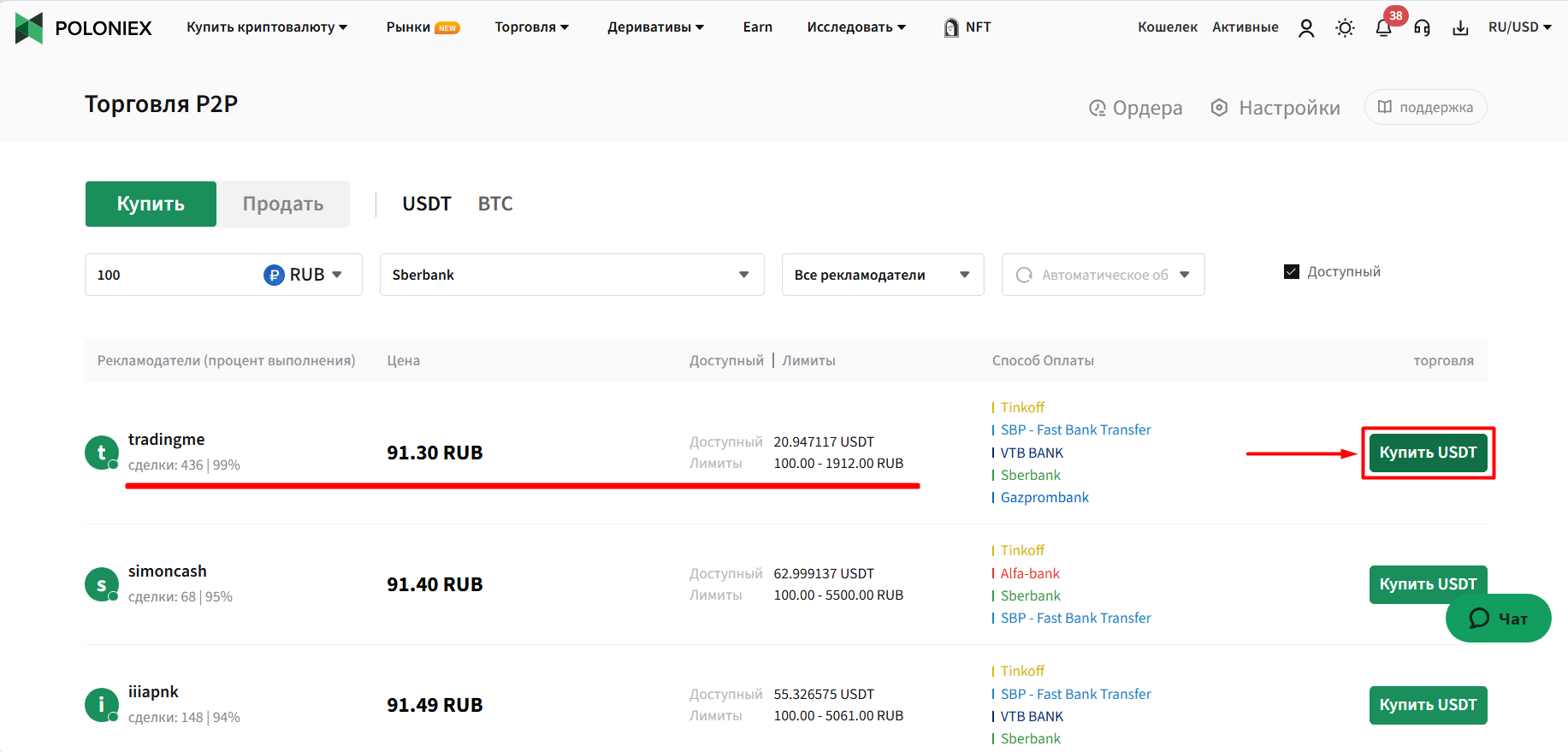This screenshot has width=1568, height=752.
Task: Click Купить USDT for iiiapnk
Action: point(1428,705)
